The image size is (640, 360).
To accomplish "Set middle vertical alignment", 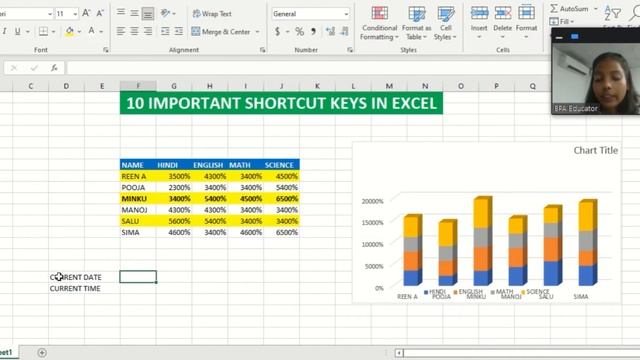I will [x=134, y=13].
